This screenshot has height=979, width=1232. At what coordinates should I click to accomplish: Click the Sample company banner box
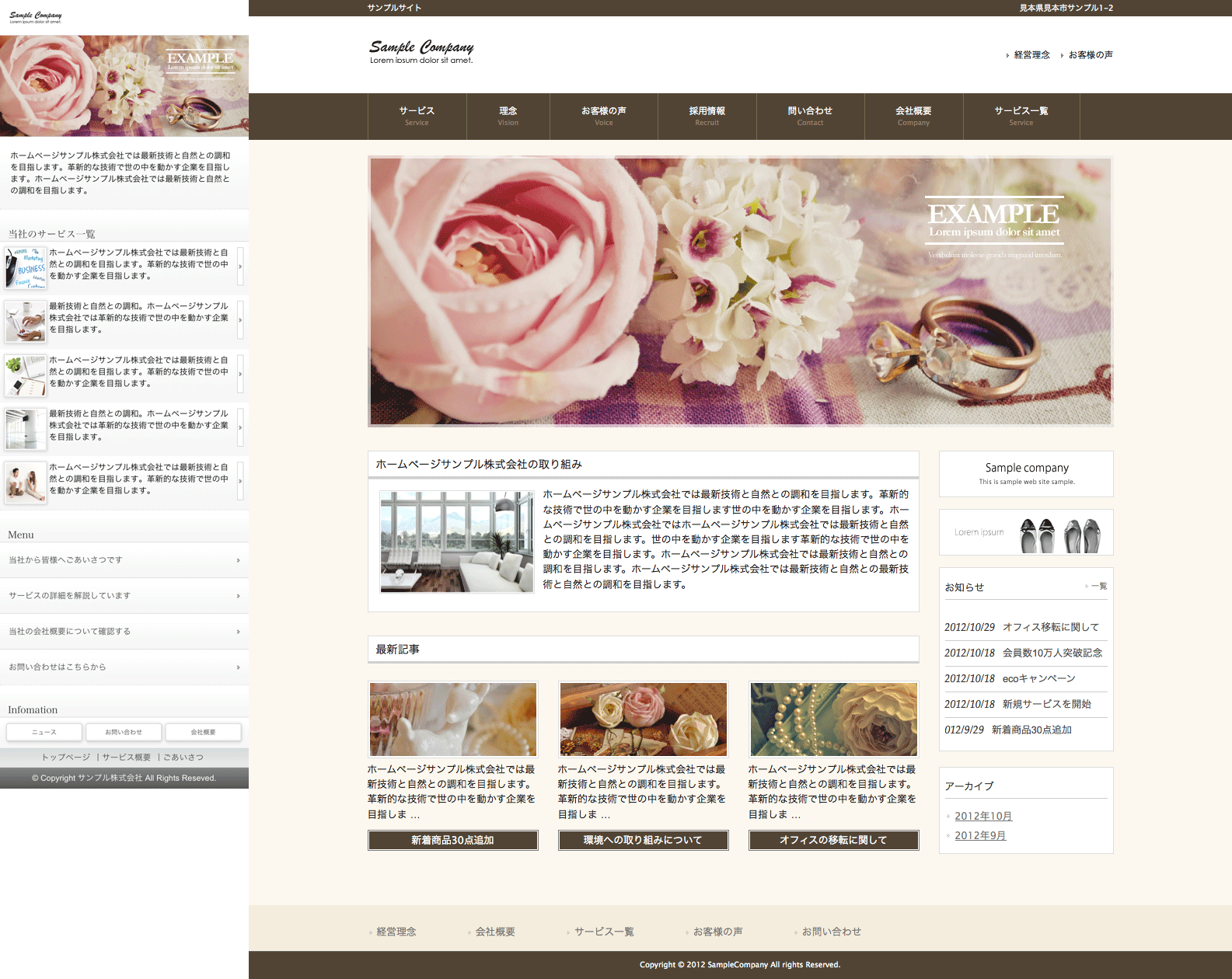pyautogui.click(x=1026, y=474)
